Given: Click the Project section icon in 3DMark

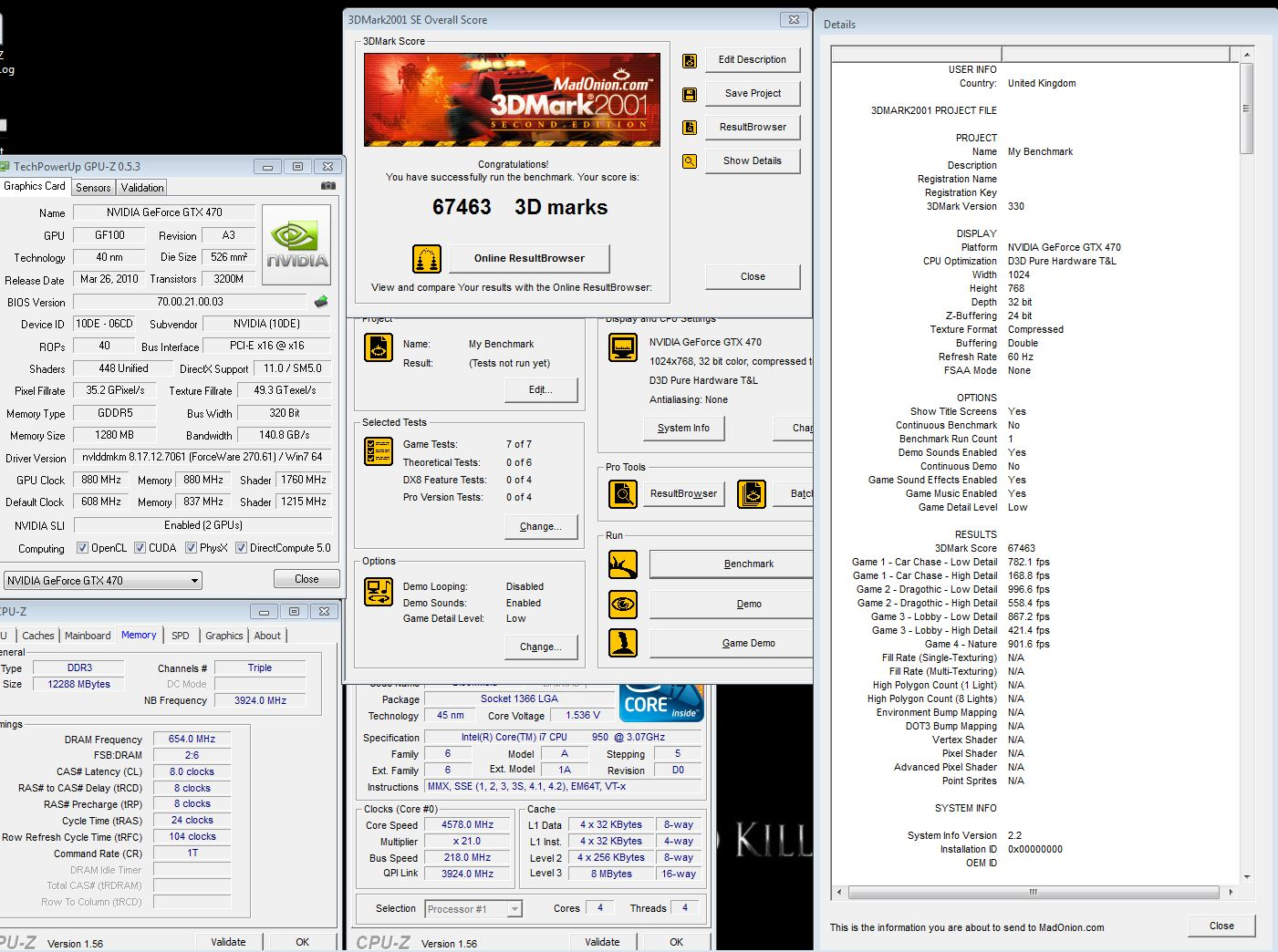Looking at the screenshot, I should point(379,347).
